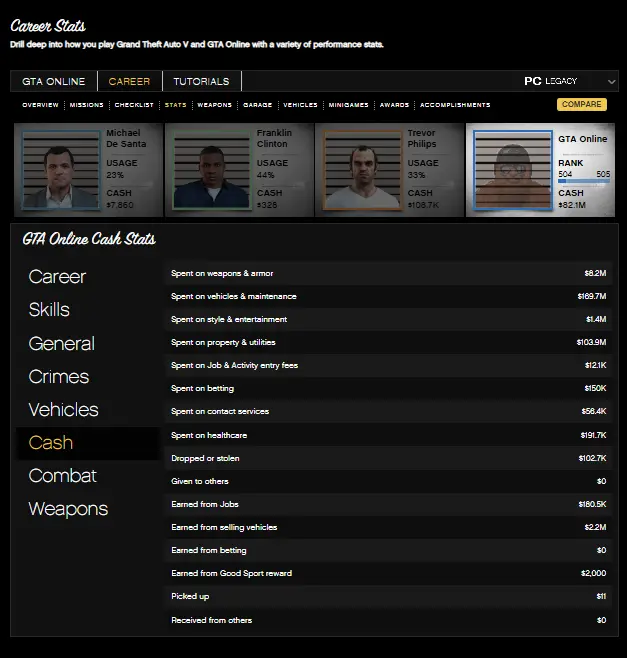Select Franklin Clinton's character portrait

(212, 170)
